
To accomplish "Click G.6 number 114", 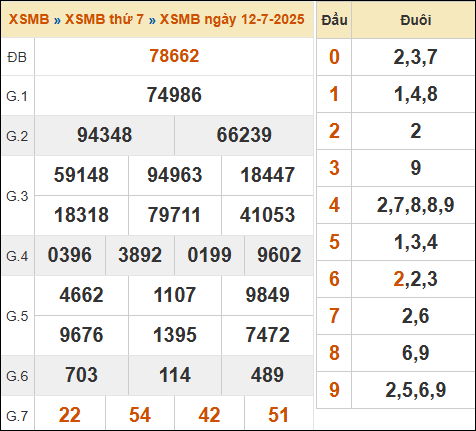I will click(x=175, y=375).
